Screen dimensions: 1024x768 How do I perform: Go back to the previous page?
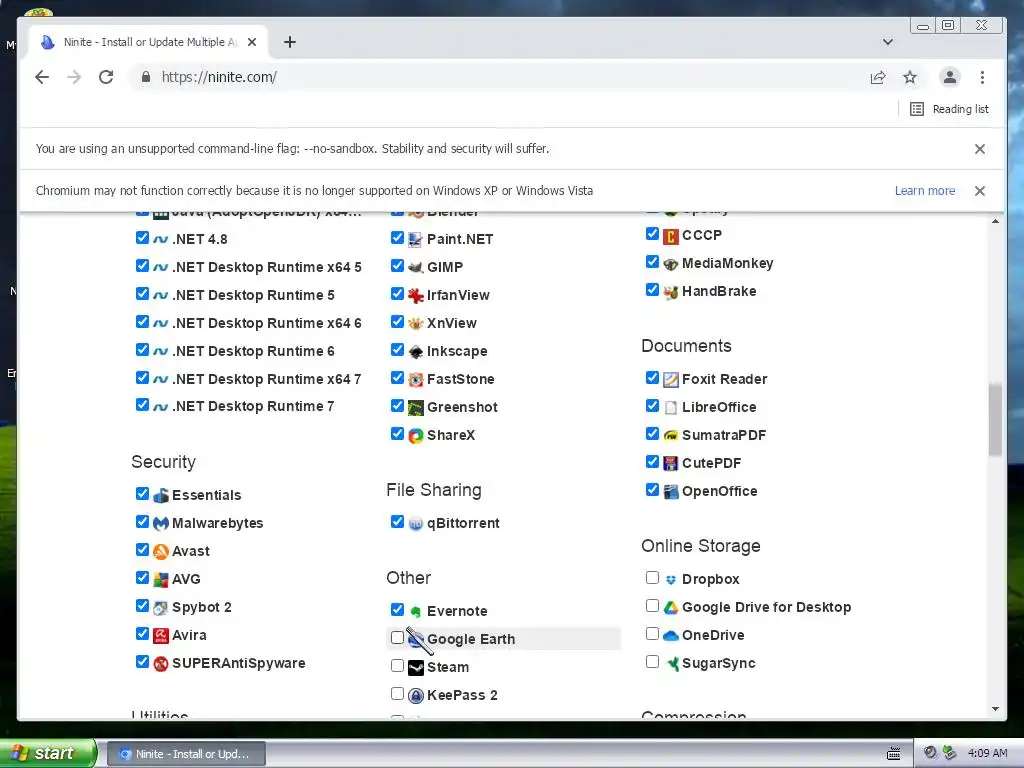(42, 77)
